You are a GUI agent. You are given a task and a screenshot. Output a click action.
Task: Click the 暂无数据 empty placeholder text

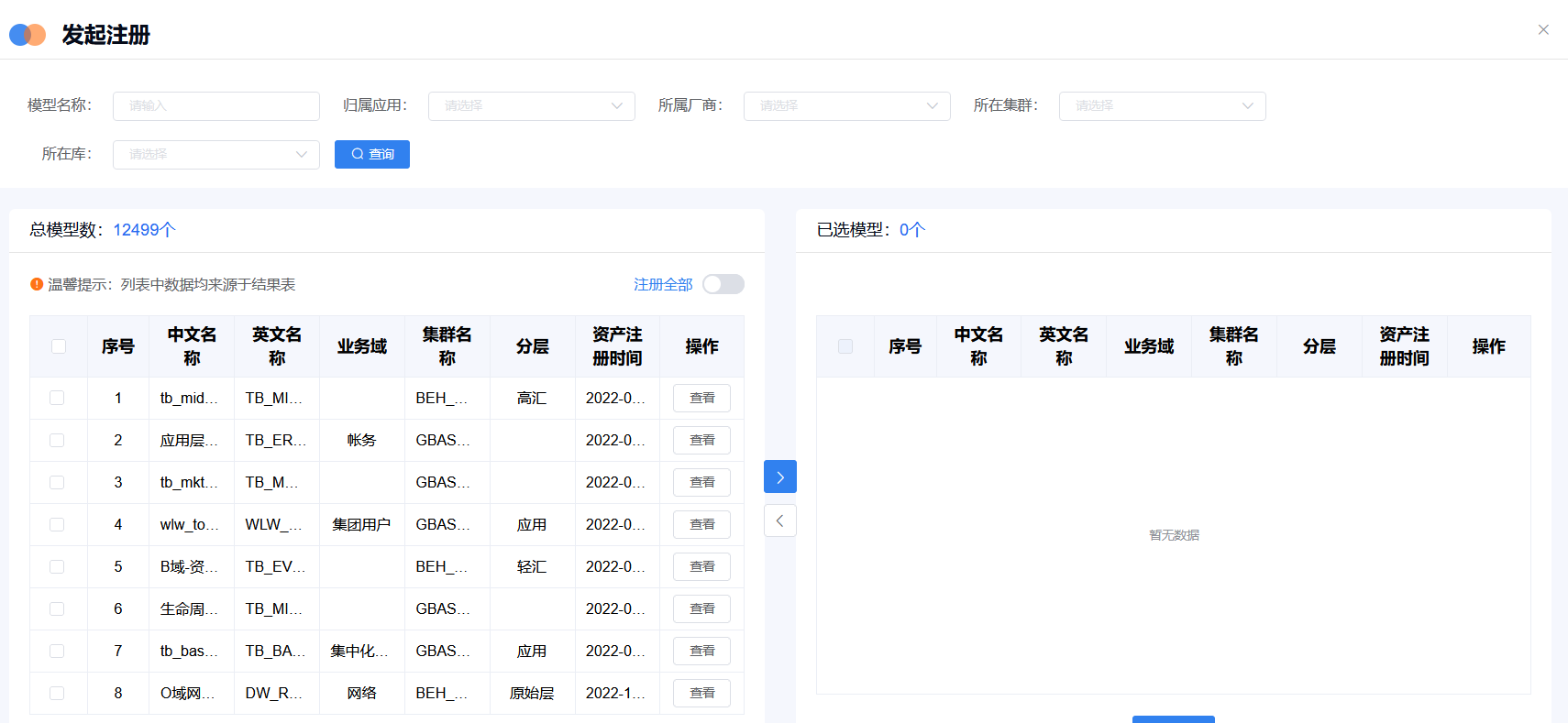(x=1174, y=535)
